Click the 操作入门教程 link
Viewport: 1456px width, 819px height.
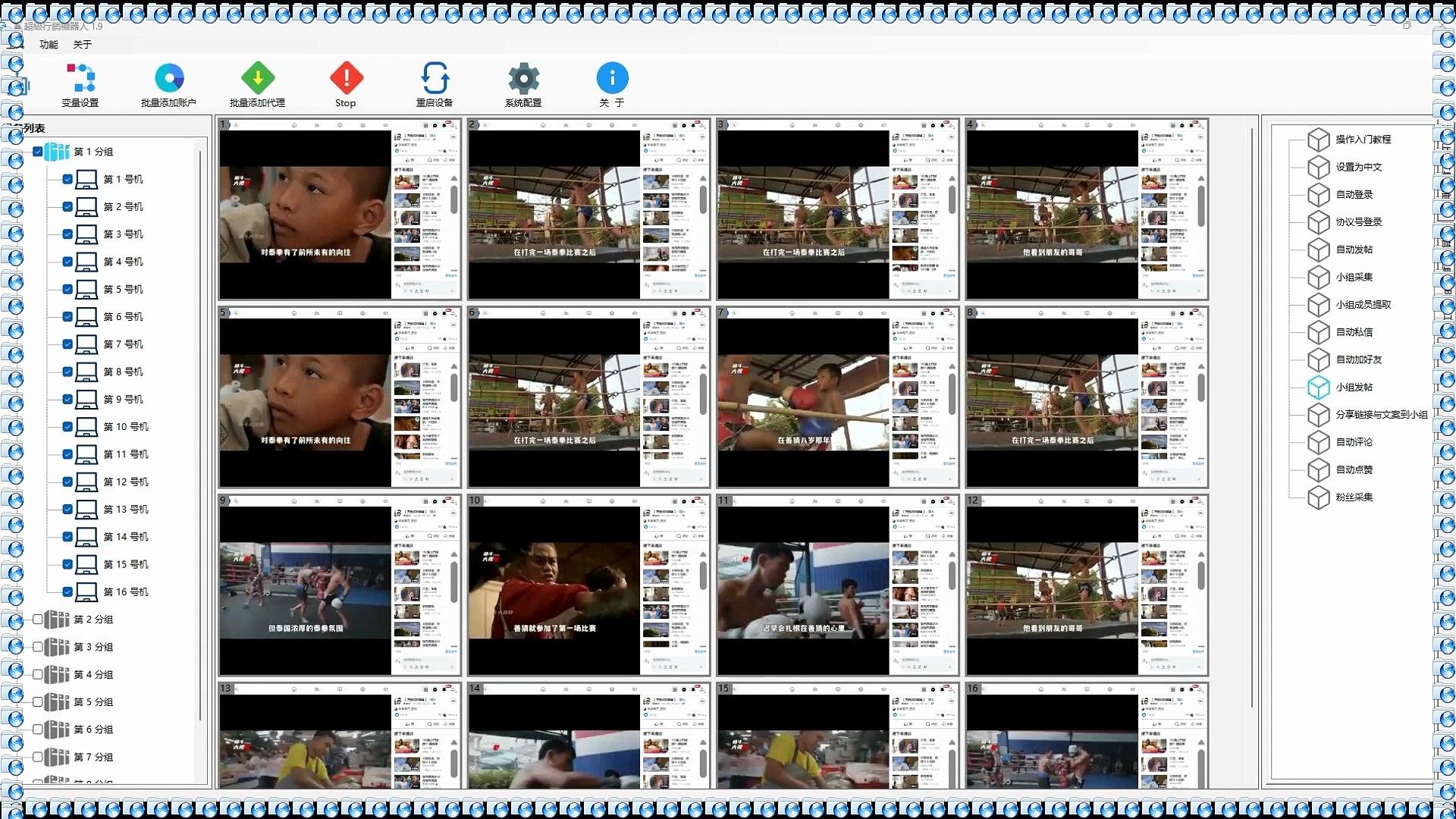(x=1363, y=140)
